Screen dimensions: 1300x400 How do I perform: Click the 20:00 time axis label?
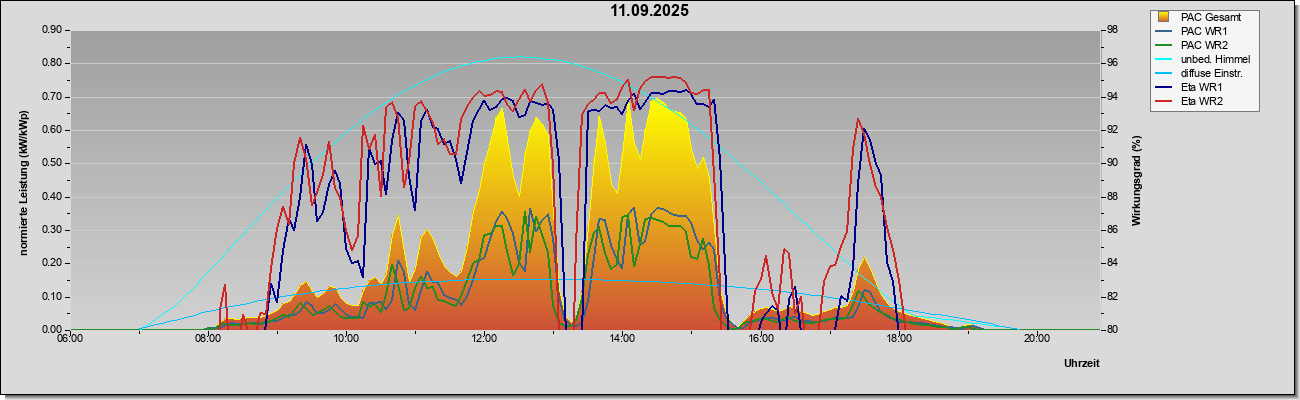point(1036,337)
